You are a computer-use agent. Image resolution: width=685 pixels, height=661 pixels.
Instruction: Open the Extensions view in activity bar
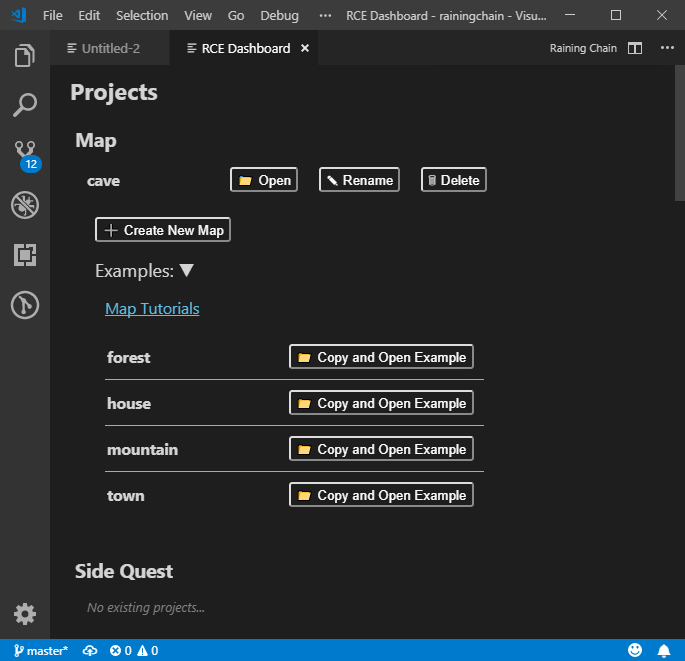(25, 255)
